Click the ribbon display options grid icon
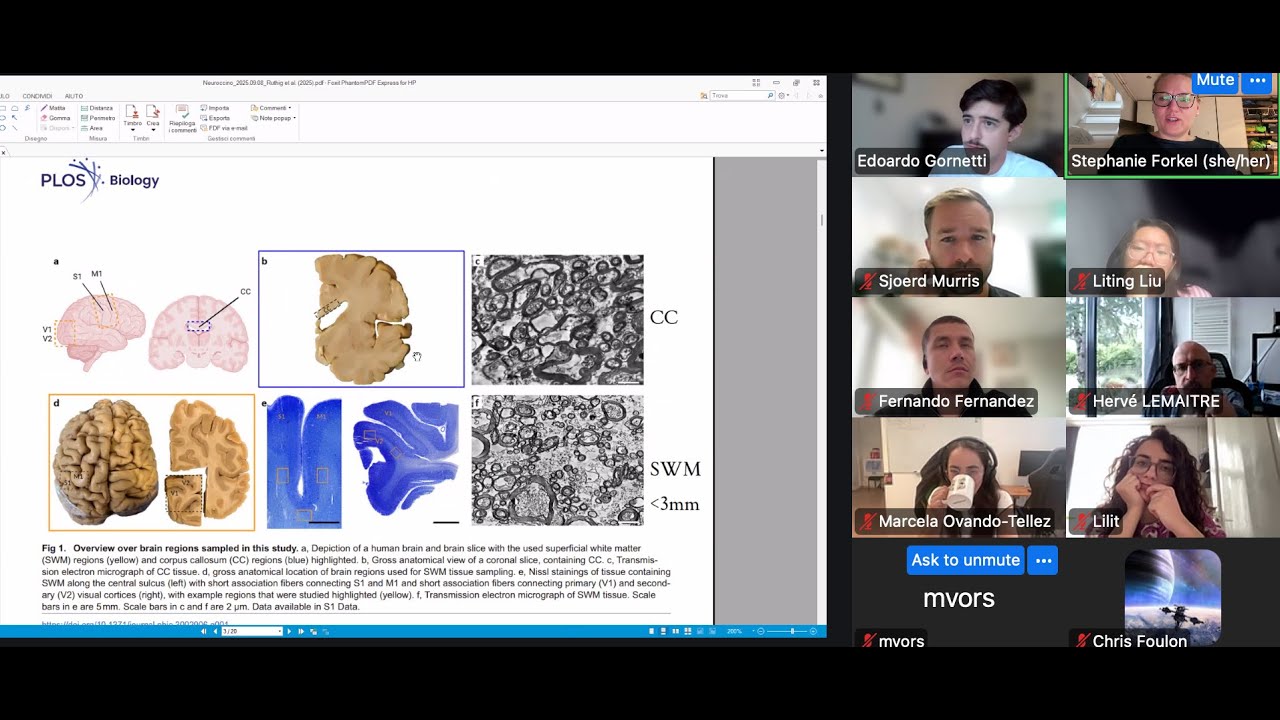The width and height of the screenshot is (1280, 720). [756, 83]
